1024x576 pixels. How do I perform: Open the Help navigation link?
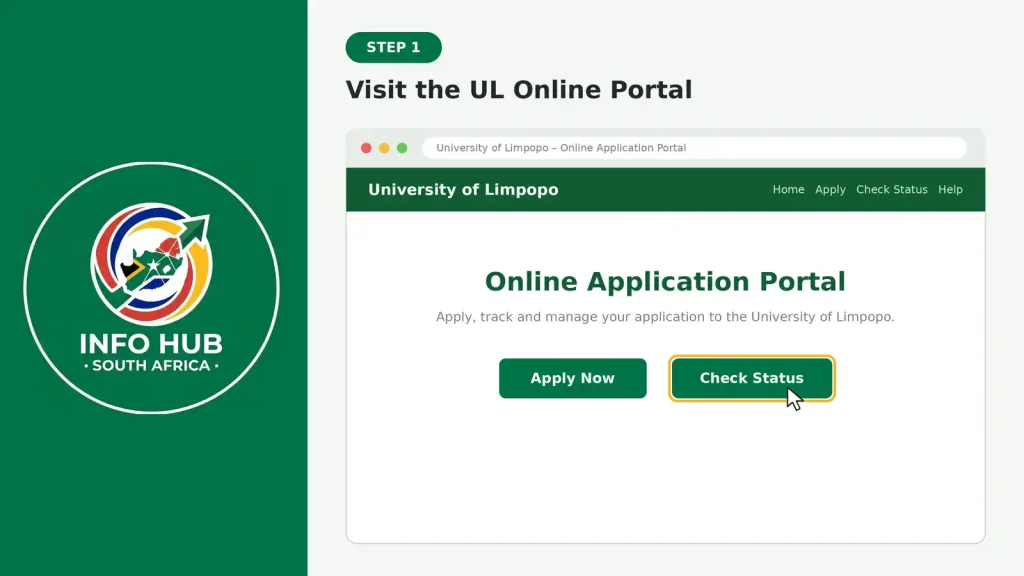pos(950,189)
